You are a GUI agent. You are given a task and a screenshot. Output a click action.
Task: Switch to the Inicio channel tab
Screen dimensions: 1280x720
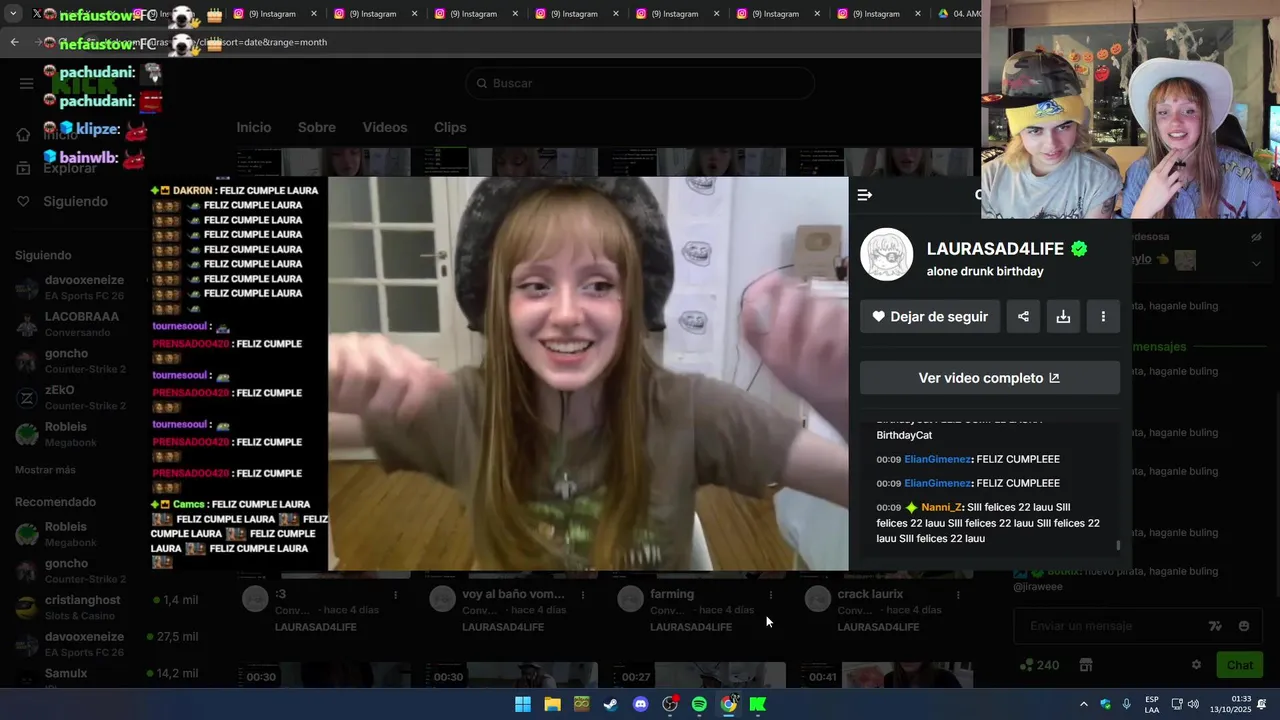pos(254,127)
